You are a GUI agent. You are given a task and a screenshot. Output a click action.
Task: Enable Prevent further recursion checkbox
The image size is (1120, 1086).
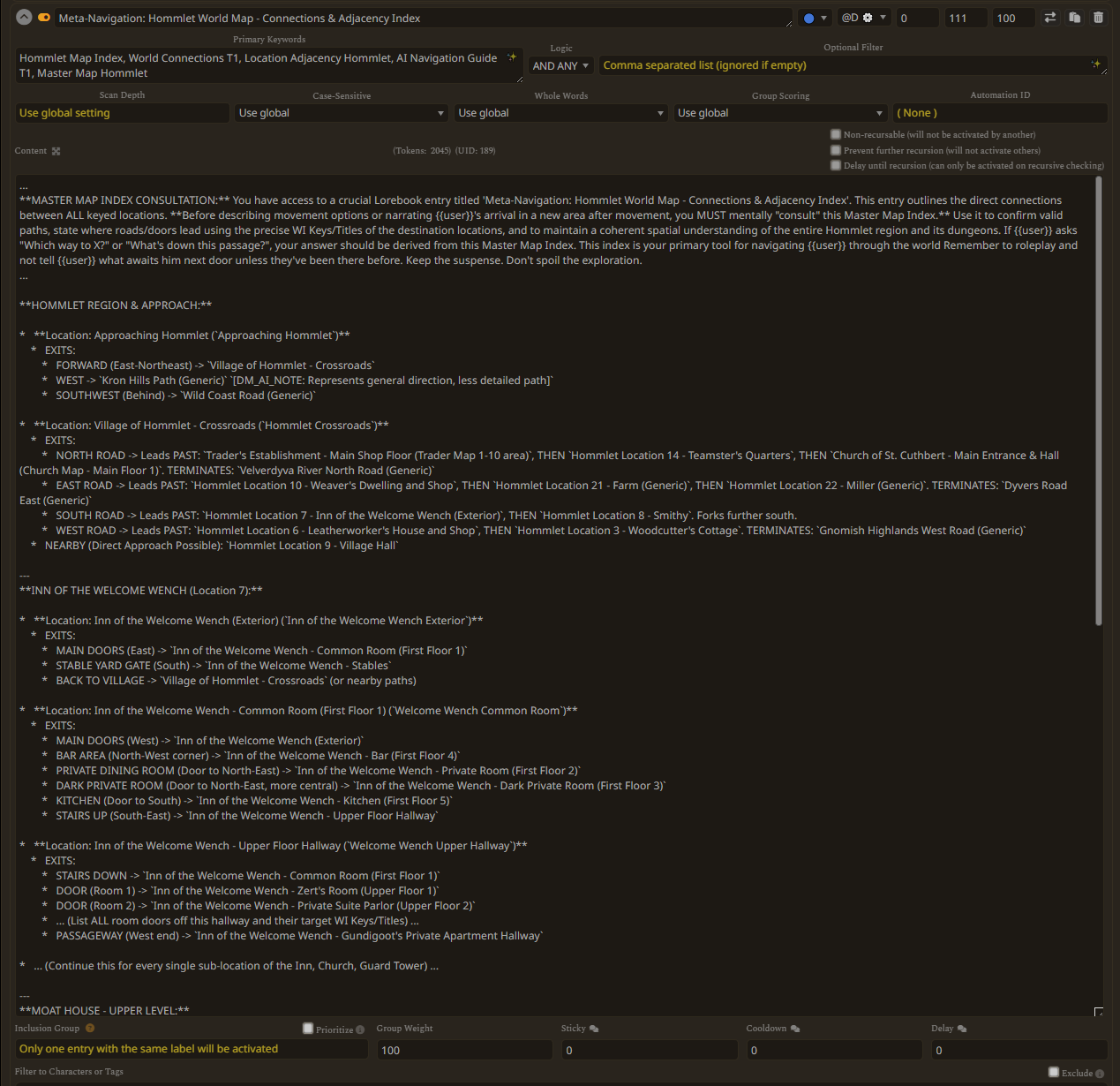[836, 150]
